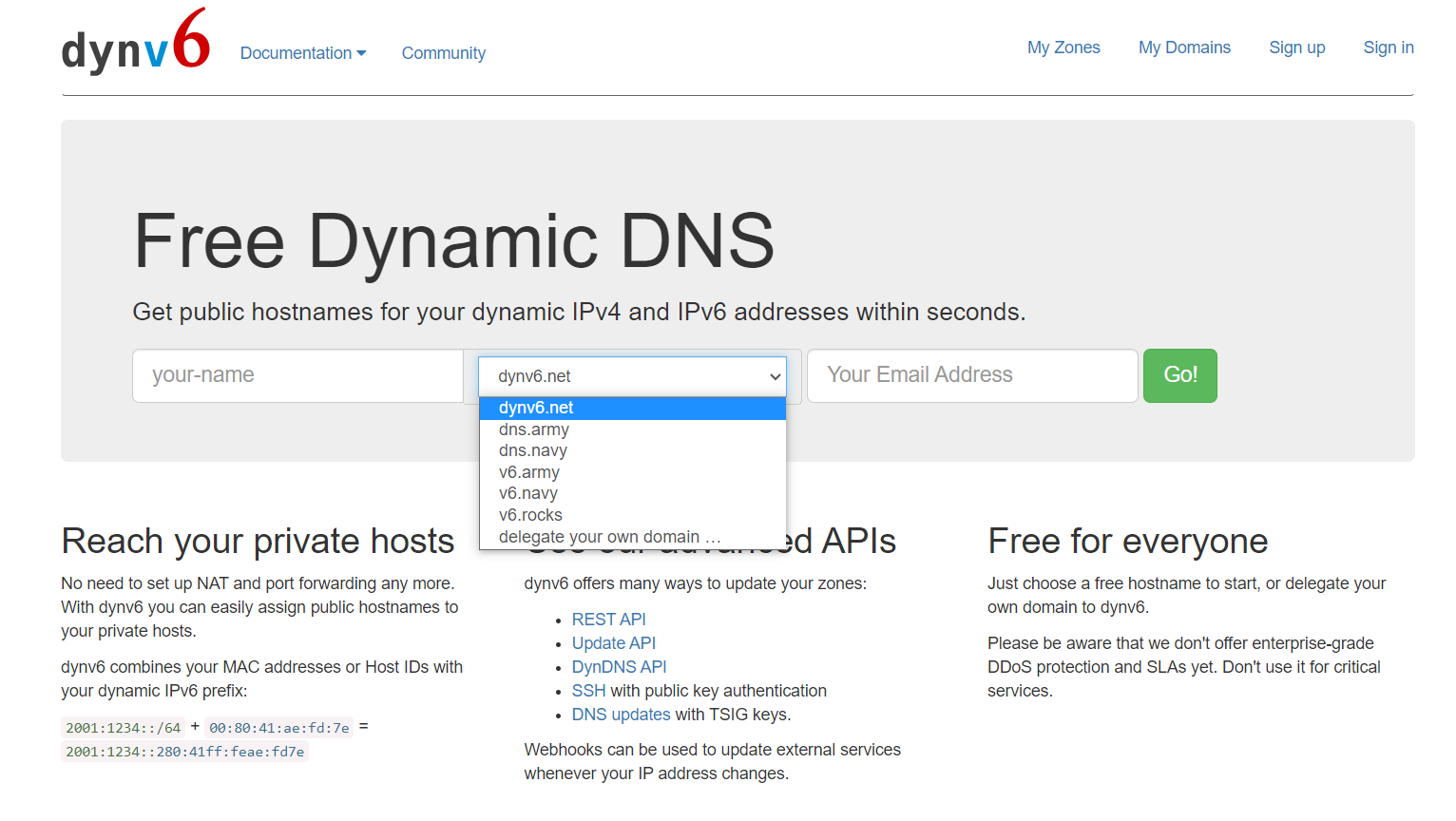
Task: Choose dns.army from the domain list
Action: point(534,430)
